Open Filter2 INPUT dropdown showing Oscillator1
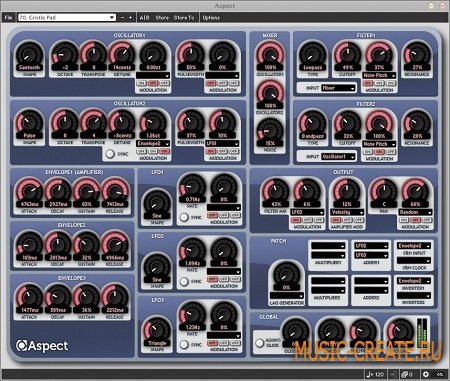Screen dimensions: 450x381 tap(338, 156)
